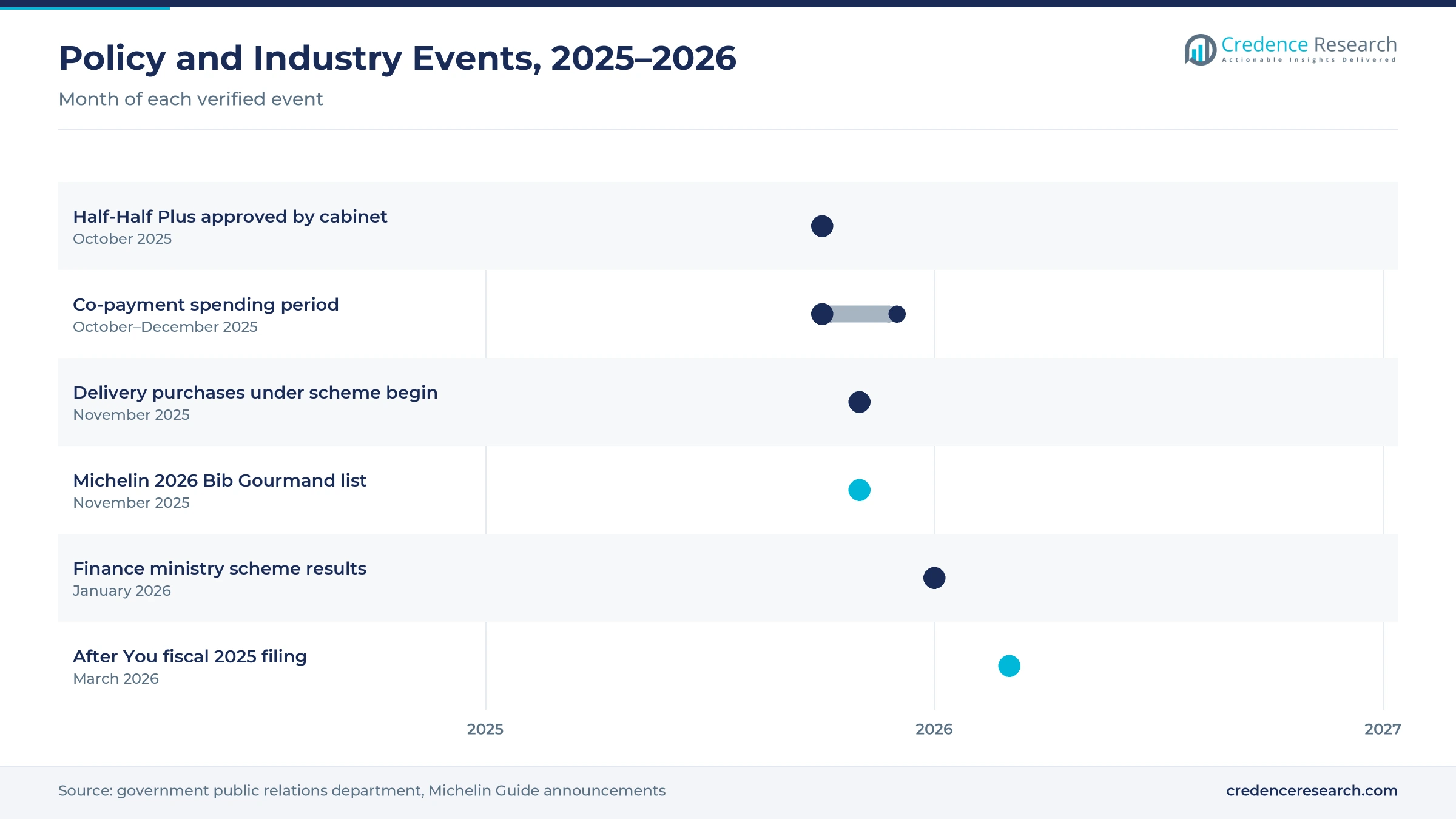Click the 2026 axis label
1456x819 pixels.
(934, 729)
